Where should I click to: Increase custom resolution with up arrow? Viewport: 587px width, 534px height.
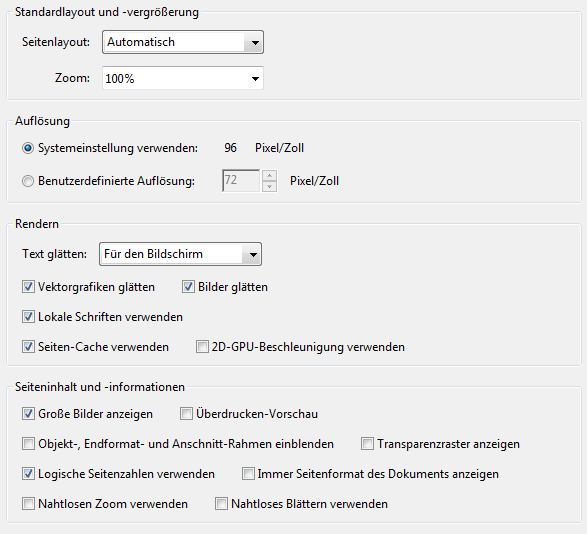coord(269,175)
